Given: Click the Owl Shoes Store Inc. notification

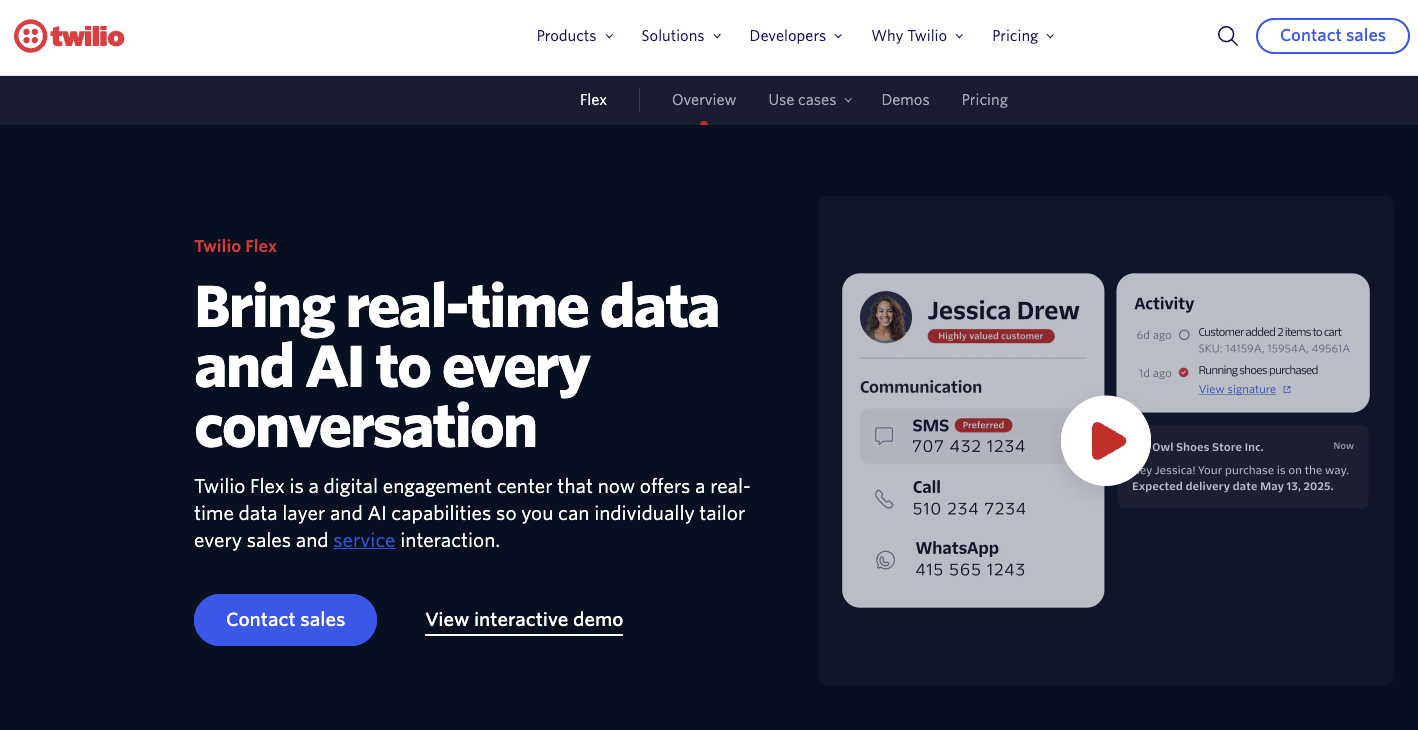Looking at the screenshot, I should (1243, 467).
